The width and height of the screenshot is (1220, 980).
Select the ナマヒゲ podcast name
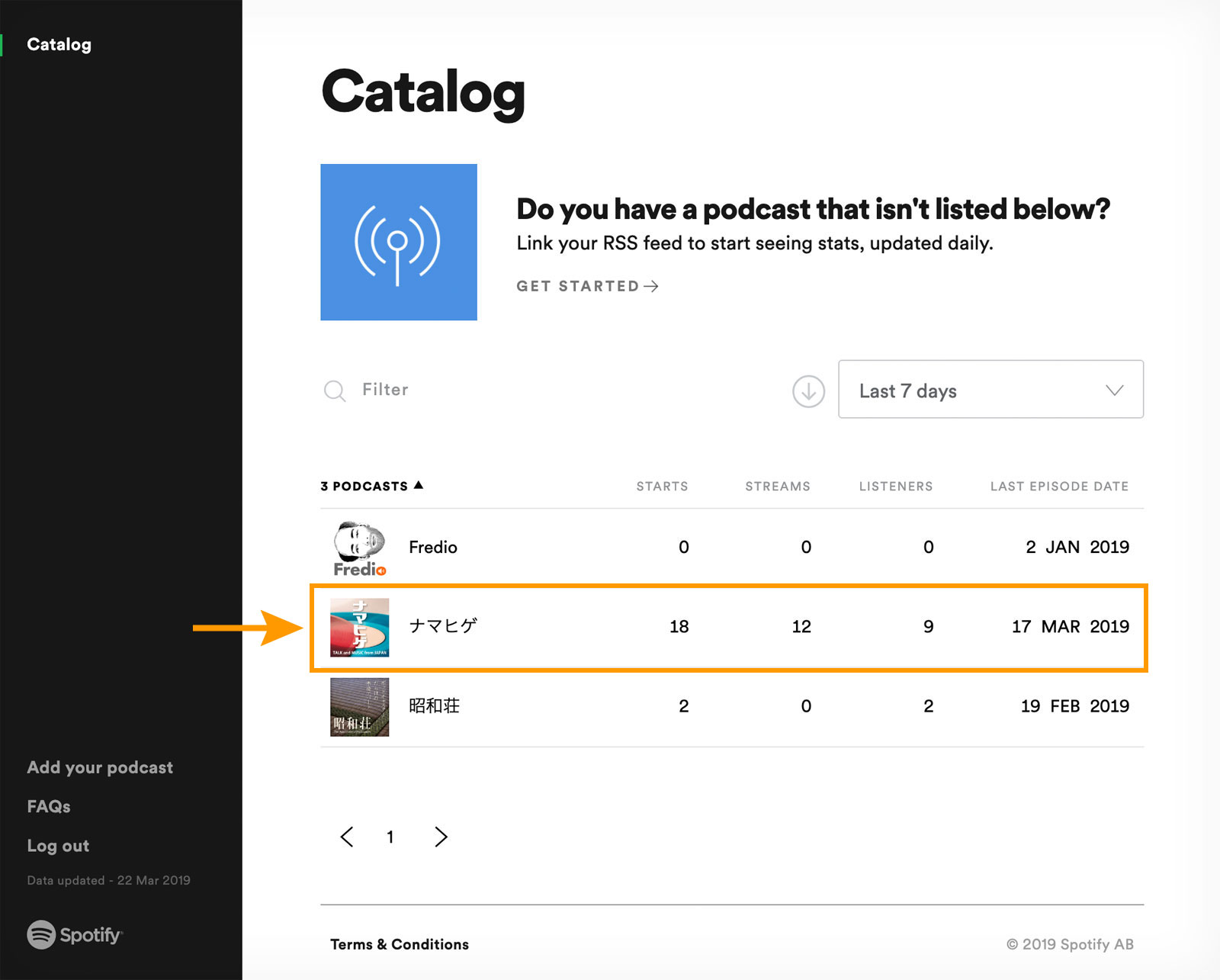pyautogui.click(x=443, y=626)
